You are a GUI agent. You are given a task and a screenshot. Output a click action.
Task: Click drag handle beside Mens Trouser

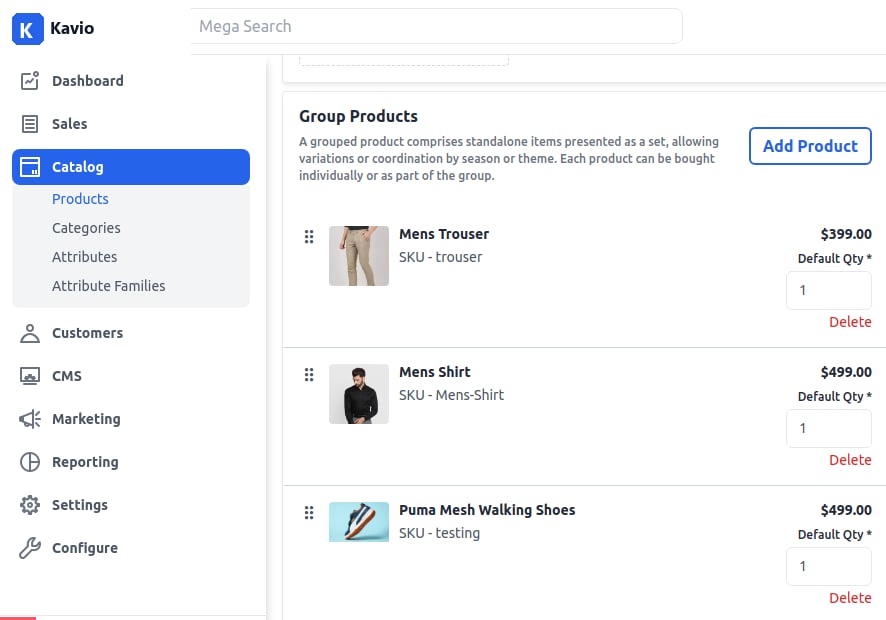[309, 236]
